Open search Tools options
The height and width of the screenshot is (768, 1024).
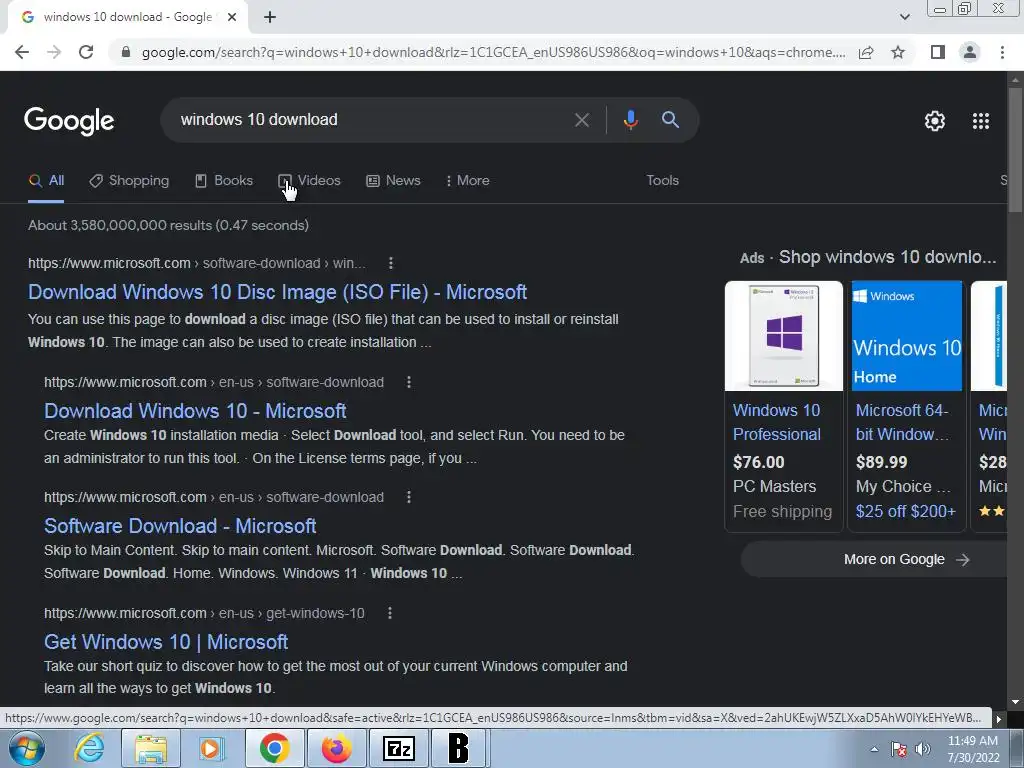coord(662,181)
